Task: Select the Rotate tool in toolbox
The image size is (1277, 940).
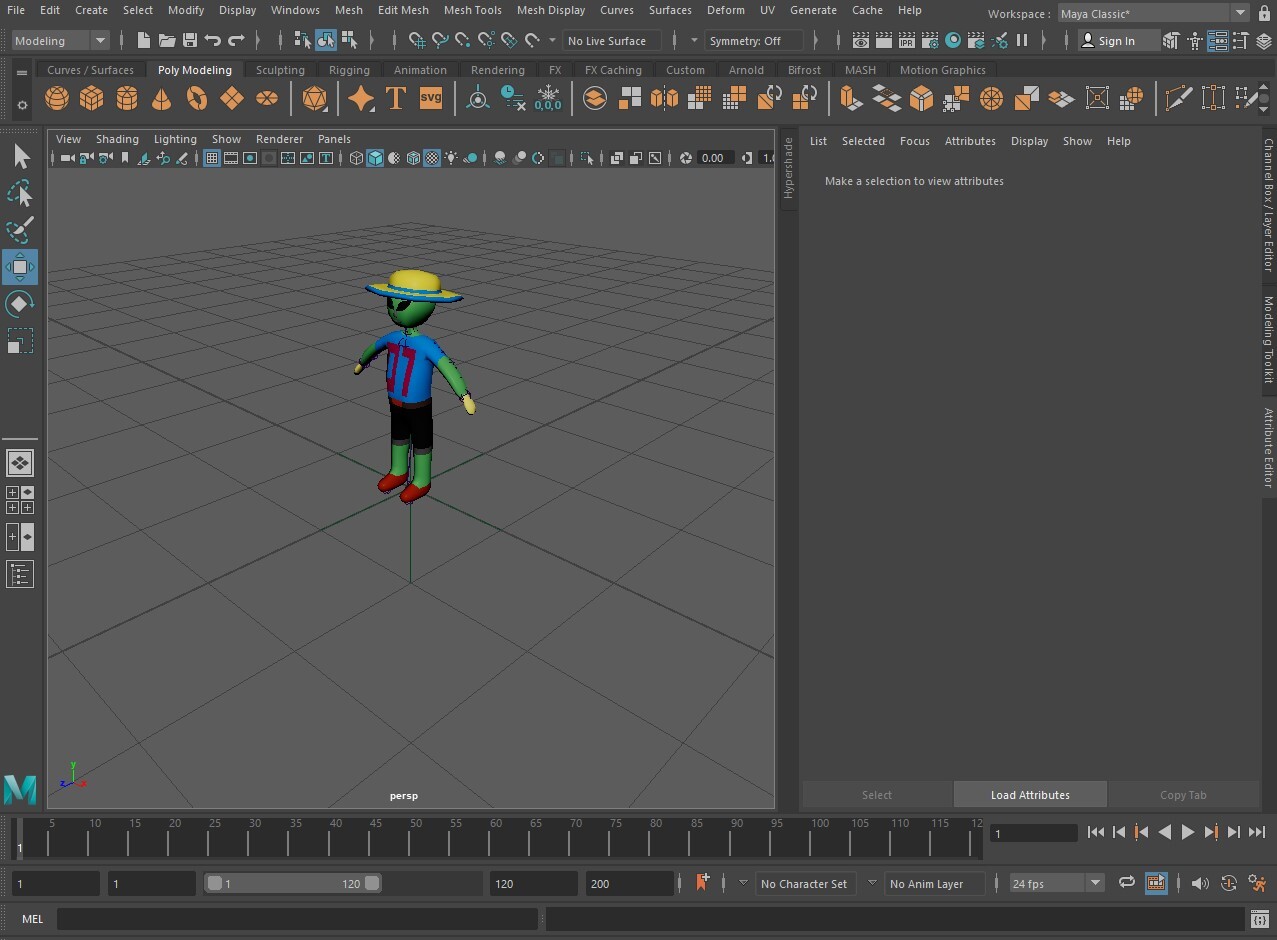Action: point(20,303)
